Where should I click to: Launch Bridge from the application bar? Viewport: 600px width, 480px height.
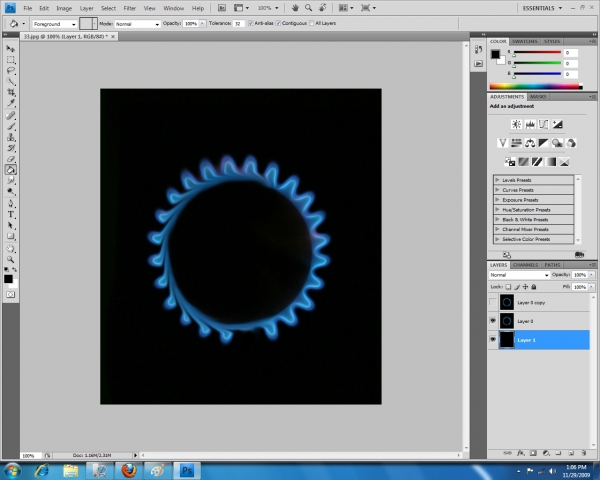click(x=222, y=8)
